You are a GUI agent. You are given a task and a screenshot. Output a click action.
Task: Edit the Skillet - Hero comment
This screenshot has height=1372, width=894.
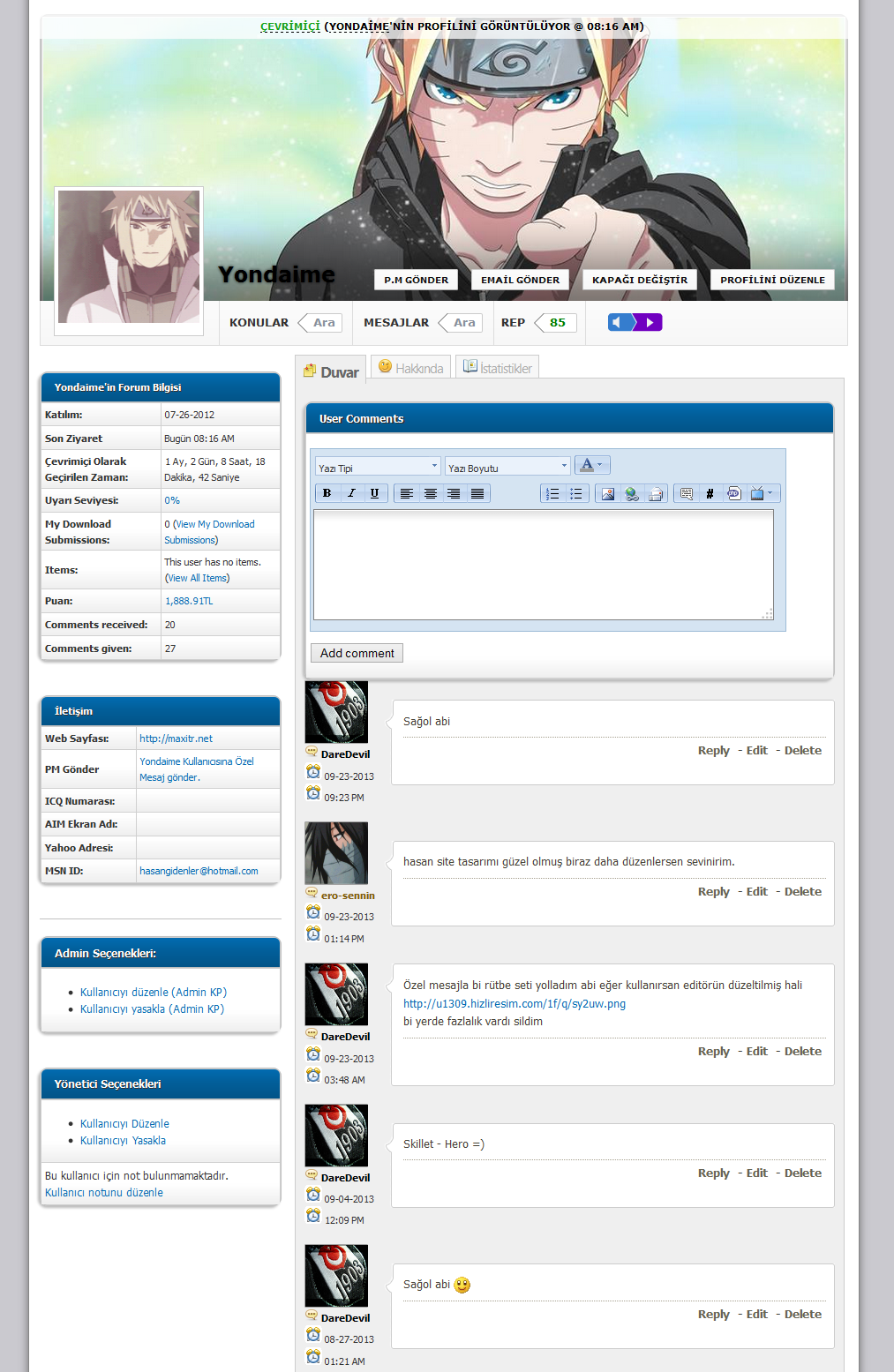pyautogui.click(x=757, y=1173)
